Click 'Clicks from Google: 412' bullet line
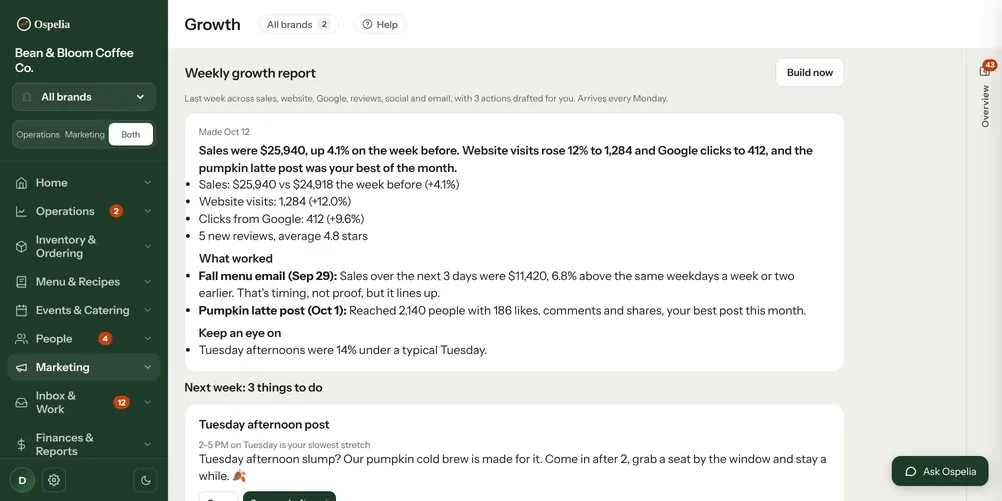Viewport: 1002px width, 501px height. click(281, 219)
